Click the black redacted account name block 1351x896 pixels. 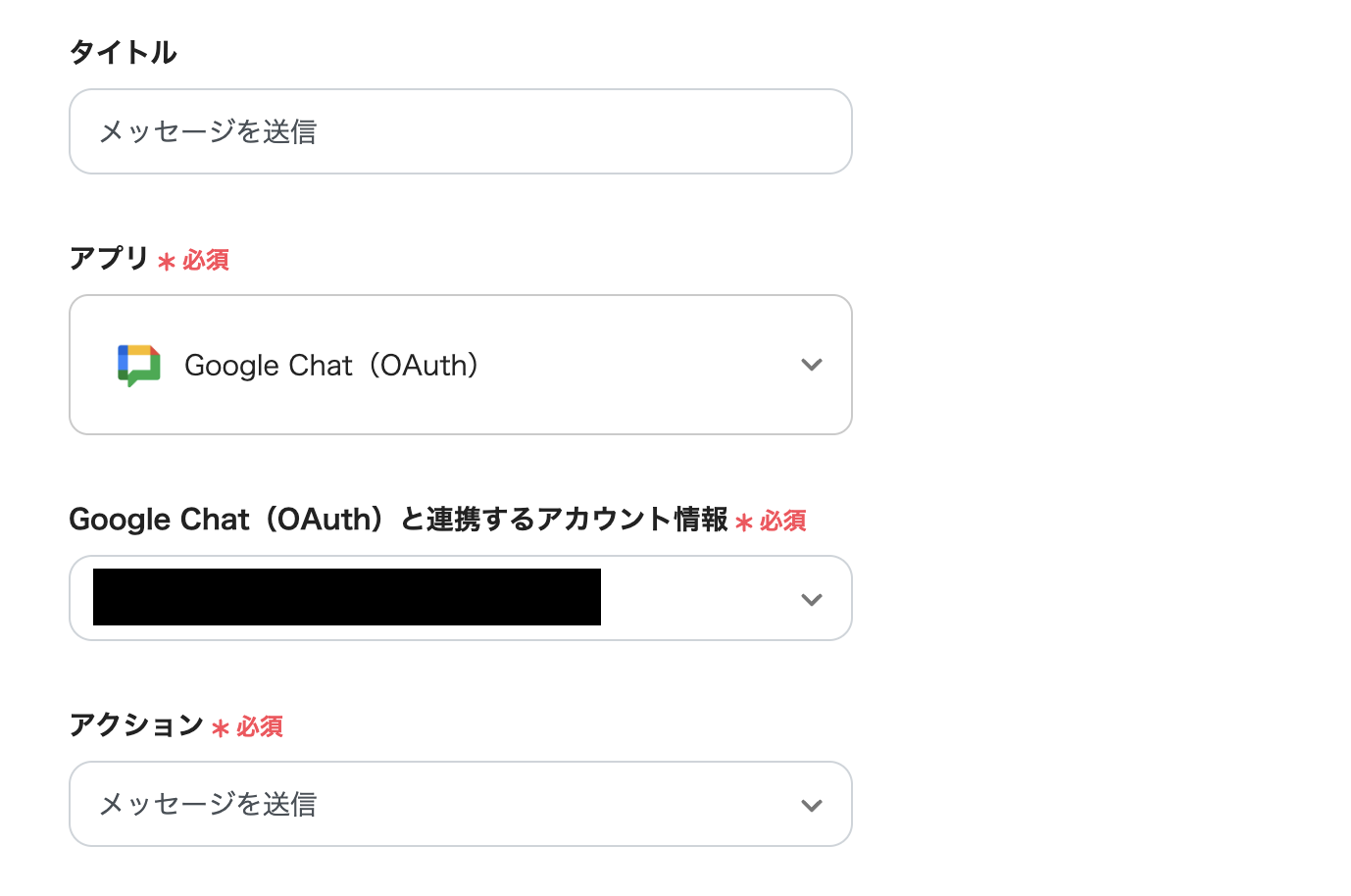point(347,597)
